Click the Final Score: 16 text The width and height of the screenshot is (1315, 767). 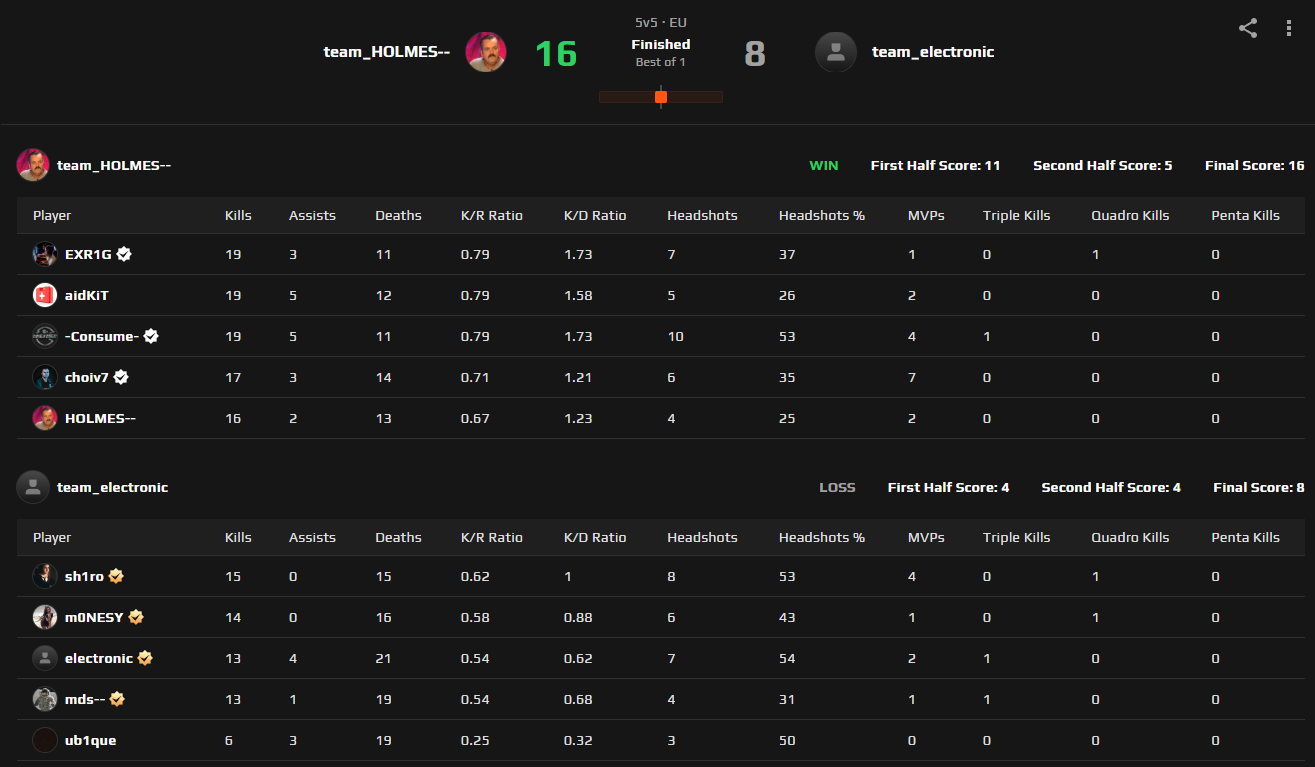[x=1255, y=165]
